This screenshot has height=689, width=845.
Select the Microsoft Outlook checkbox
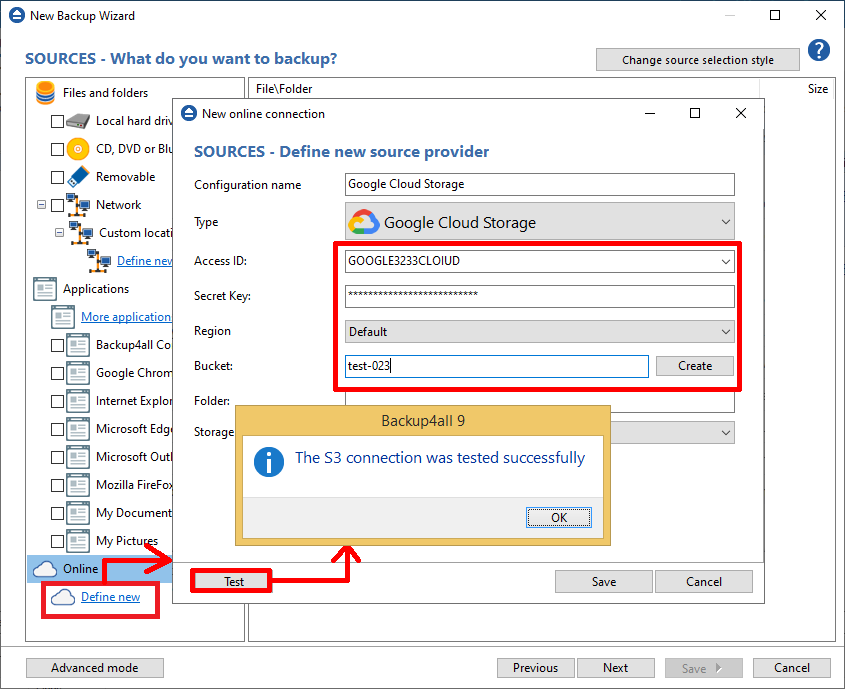tap(57, 457)
